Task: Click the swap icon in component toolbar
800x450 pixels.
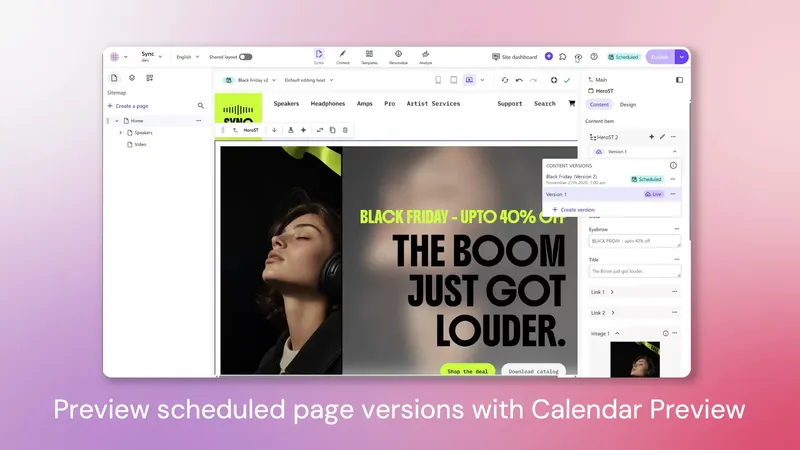Action: point(319,130)
